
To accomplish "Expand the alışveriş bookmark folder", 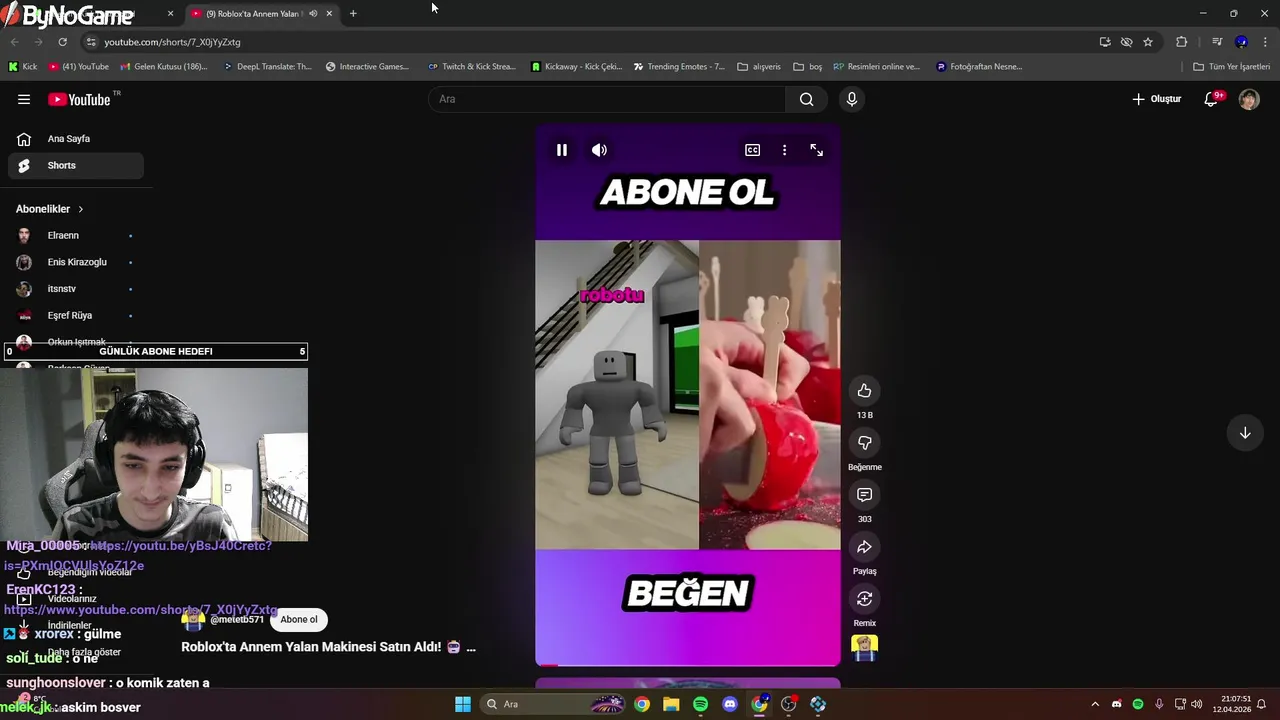I will click(759, 67).
